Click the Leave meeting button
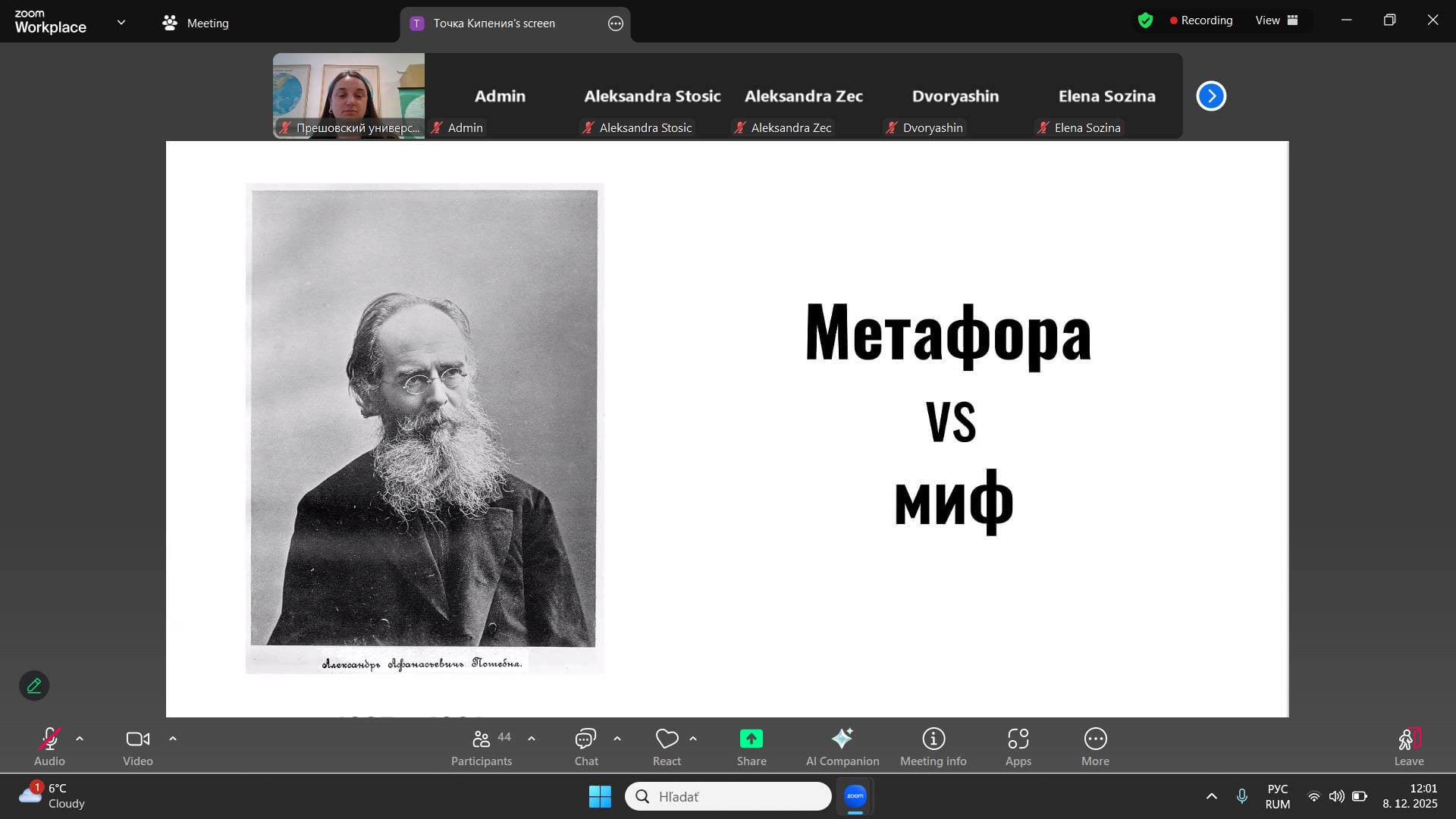Screen dimensions: 1456x819 tap(1408, 746)
